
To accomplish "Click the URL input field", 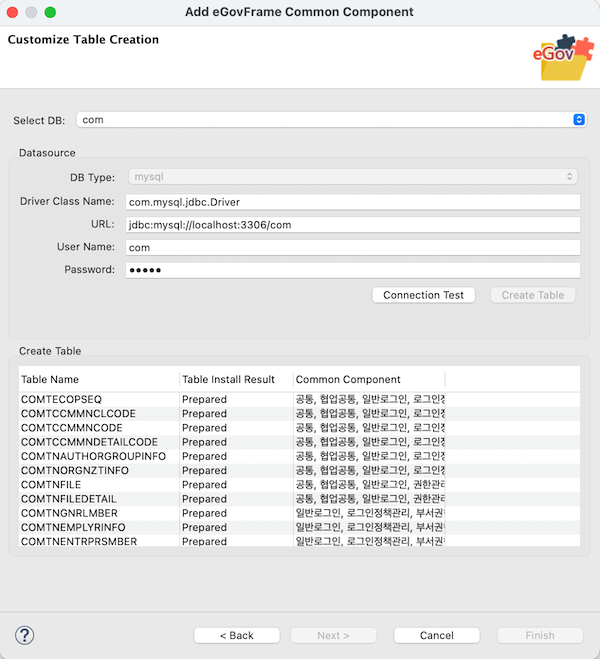I will pyautogui.click(x=353, y=225).
